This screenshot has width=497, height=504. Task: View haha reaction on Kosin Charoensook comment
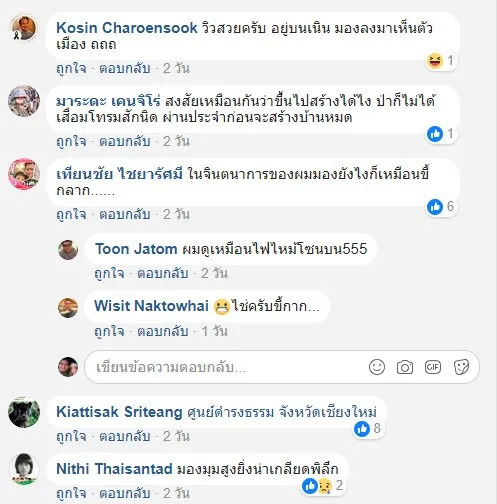coord(441,61)
